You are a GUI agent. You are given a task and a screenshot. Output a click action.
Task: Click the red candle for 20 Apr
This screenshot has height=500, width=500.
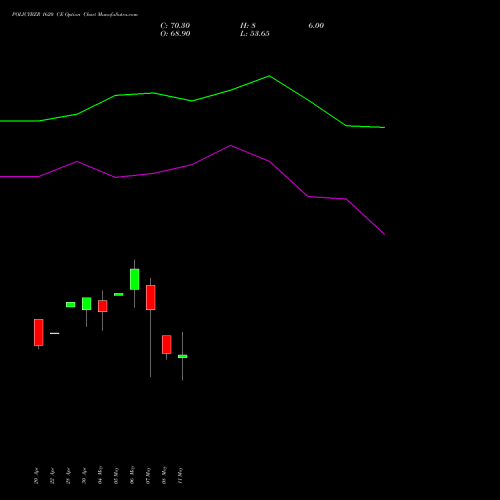point(39,332)
